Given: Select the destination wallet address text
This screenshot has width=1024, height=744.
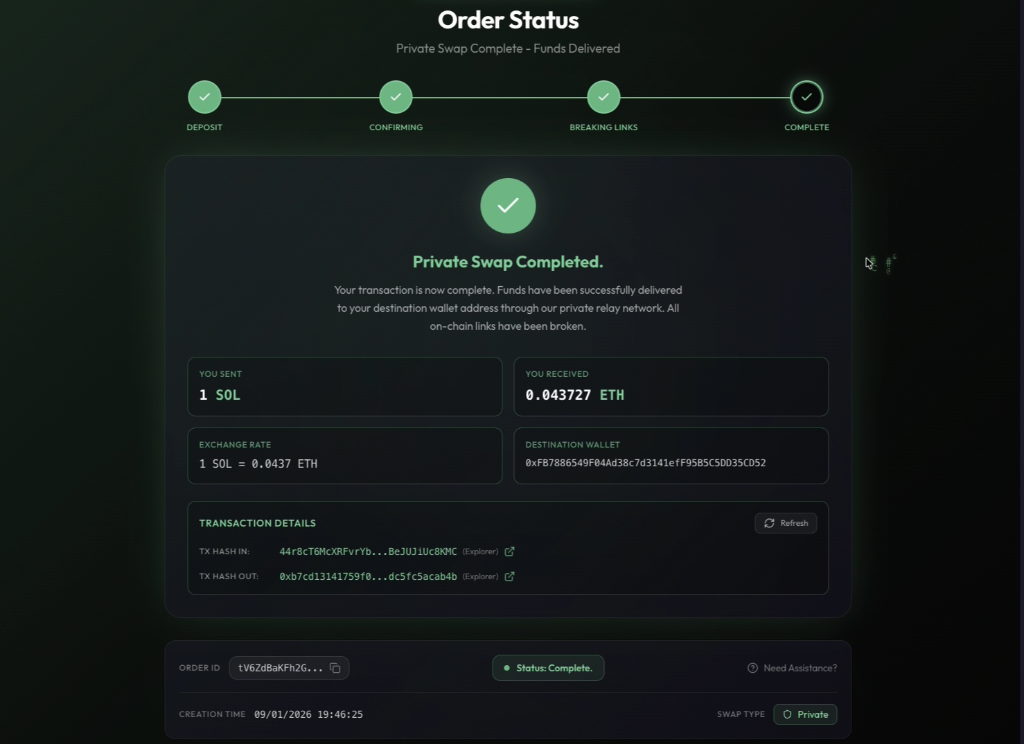Looking at the screenshot, I should 645,463.
